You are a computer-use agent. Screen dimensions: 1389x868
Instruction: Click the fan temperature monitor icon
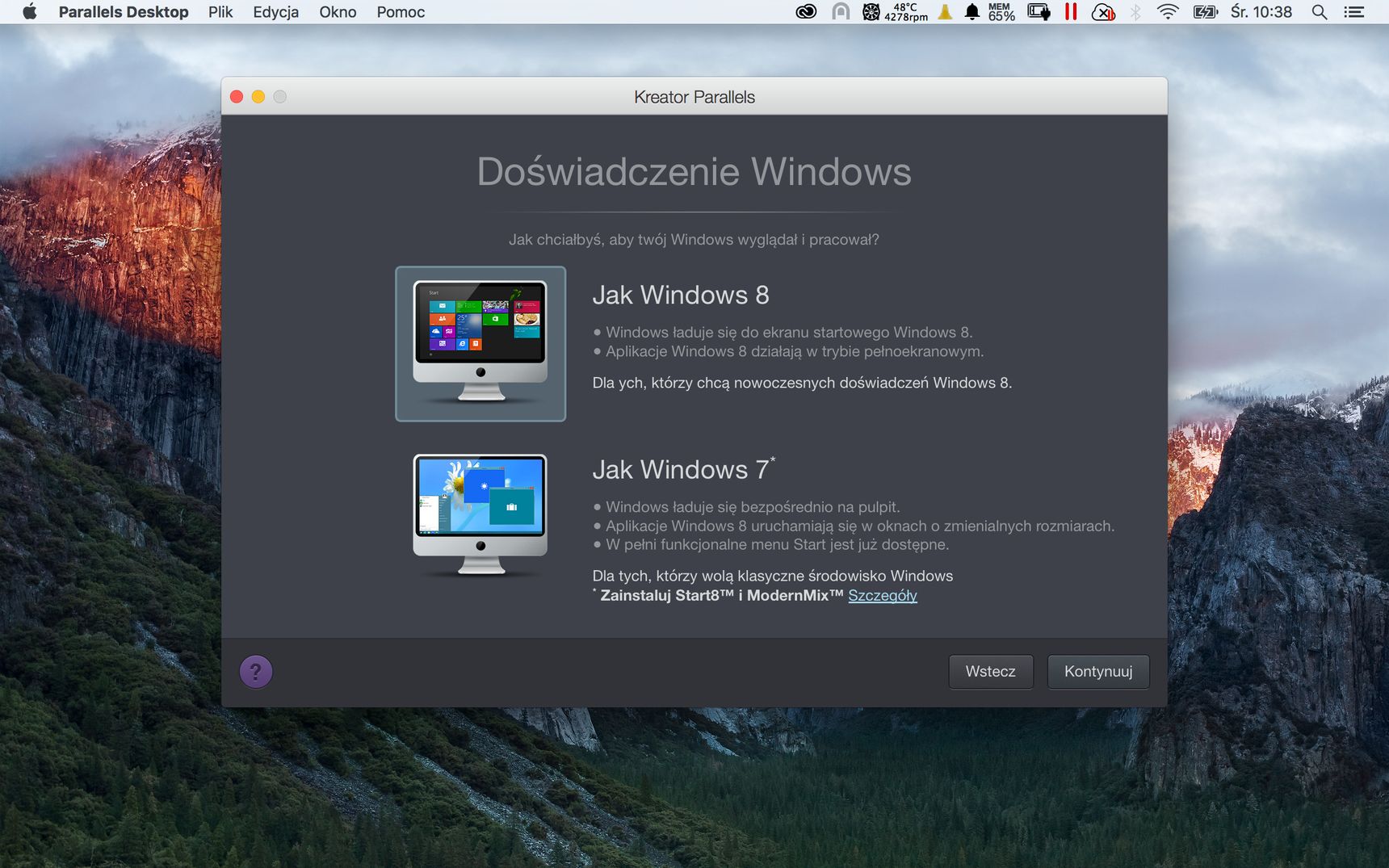(x=895, y=12)
